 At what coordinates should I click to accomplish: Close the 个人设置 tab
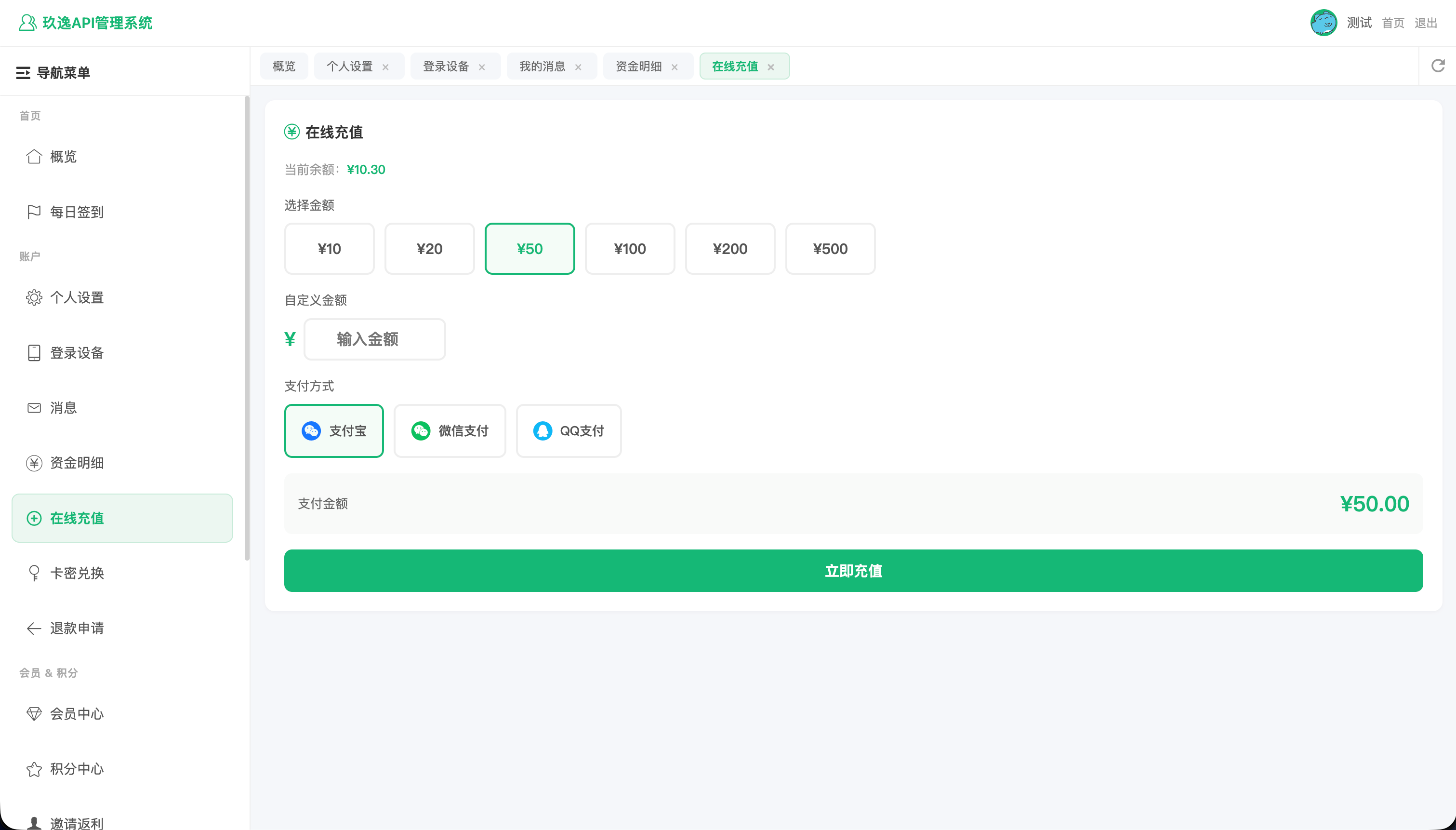click(x=385, y=67)
